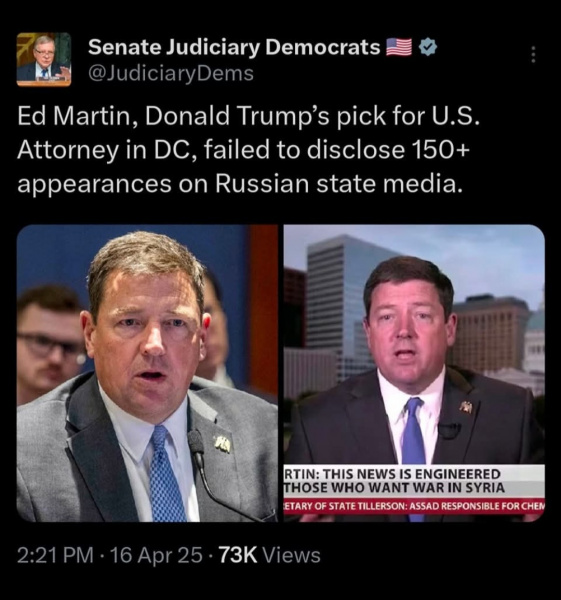Open the left hearing photo of the tweet
The image size is (561, 600).
[147, 373]
